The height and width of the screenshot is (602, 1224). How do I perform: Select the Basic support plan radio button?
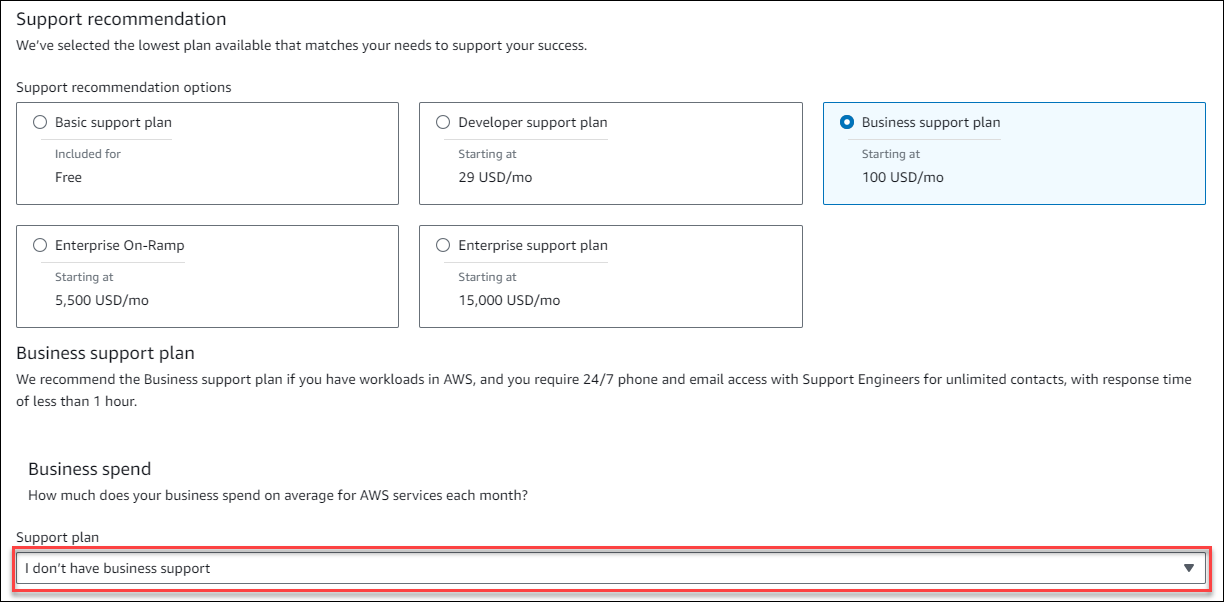click(x=40, y=122)
